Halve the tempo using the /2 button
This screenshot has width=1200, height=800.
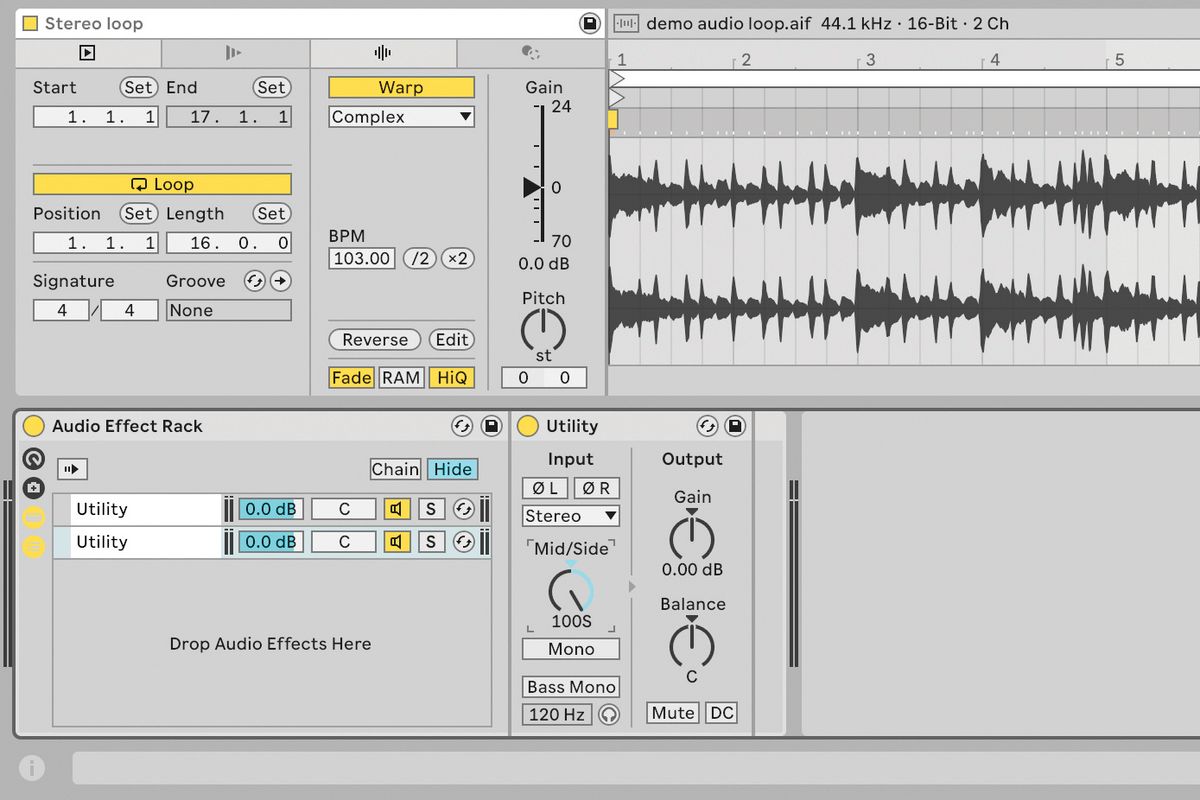pos(420,258)
